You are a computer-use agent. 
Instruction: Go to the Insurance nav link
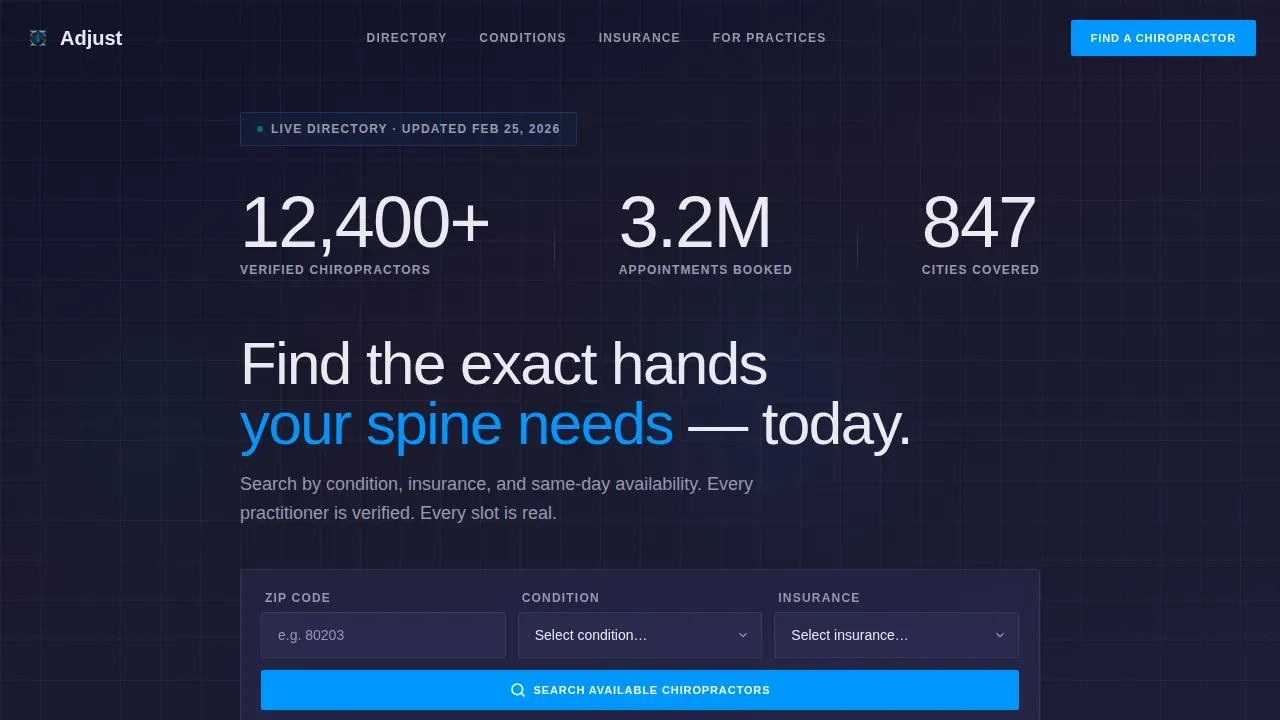[639, 38]
